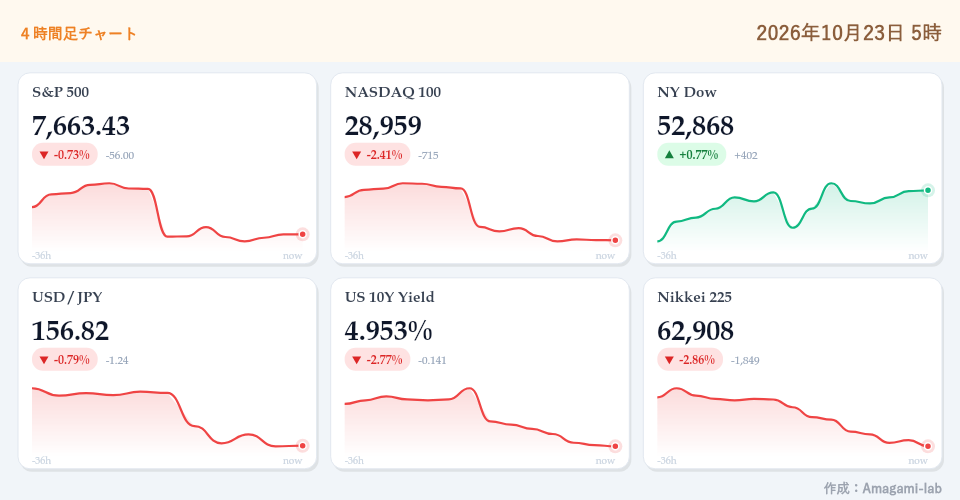960x500 pixels.
Task: Click the red endpoint dot on the Nikkei 225 chart
Action: coord(928,446)
